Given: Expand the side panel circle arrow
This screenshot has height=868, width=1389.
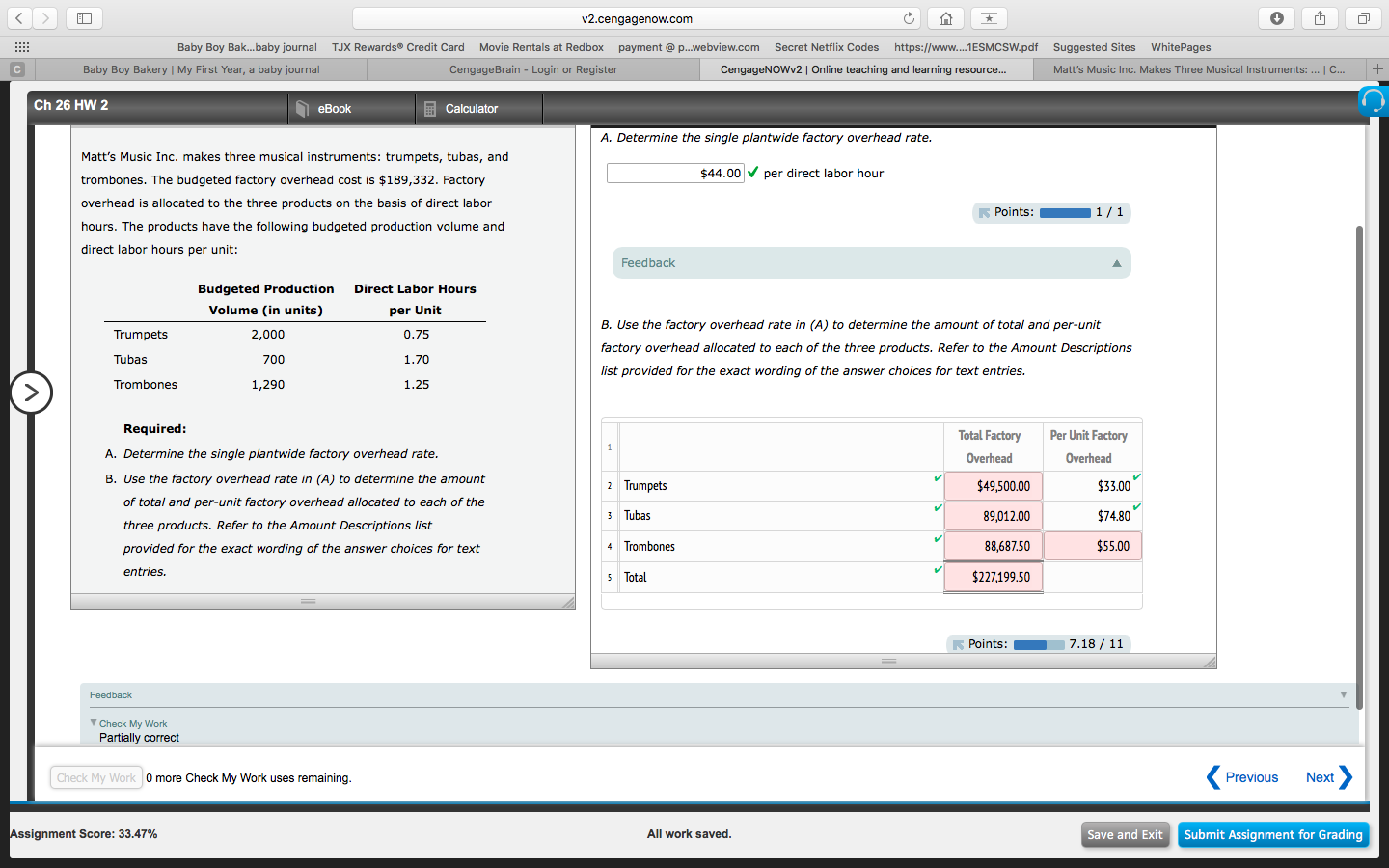Looking at the screenshot, I should tap(31, 393).
